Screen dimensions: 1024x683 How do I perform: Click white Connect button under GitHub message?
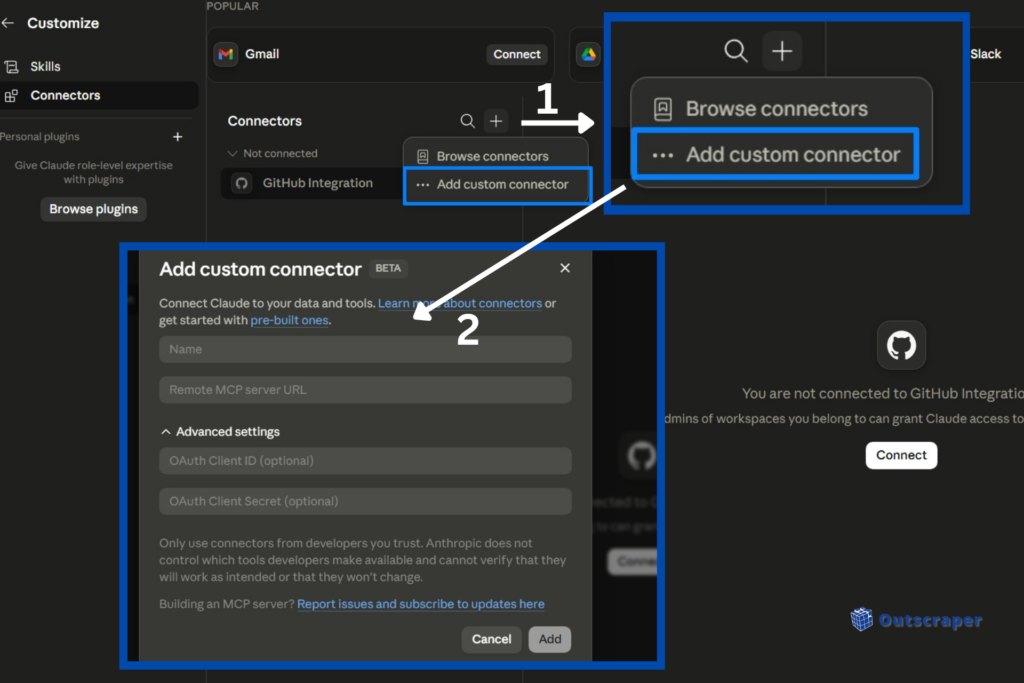[x=901, y=455]
